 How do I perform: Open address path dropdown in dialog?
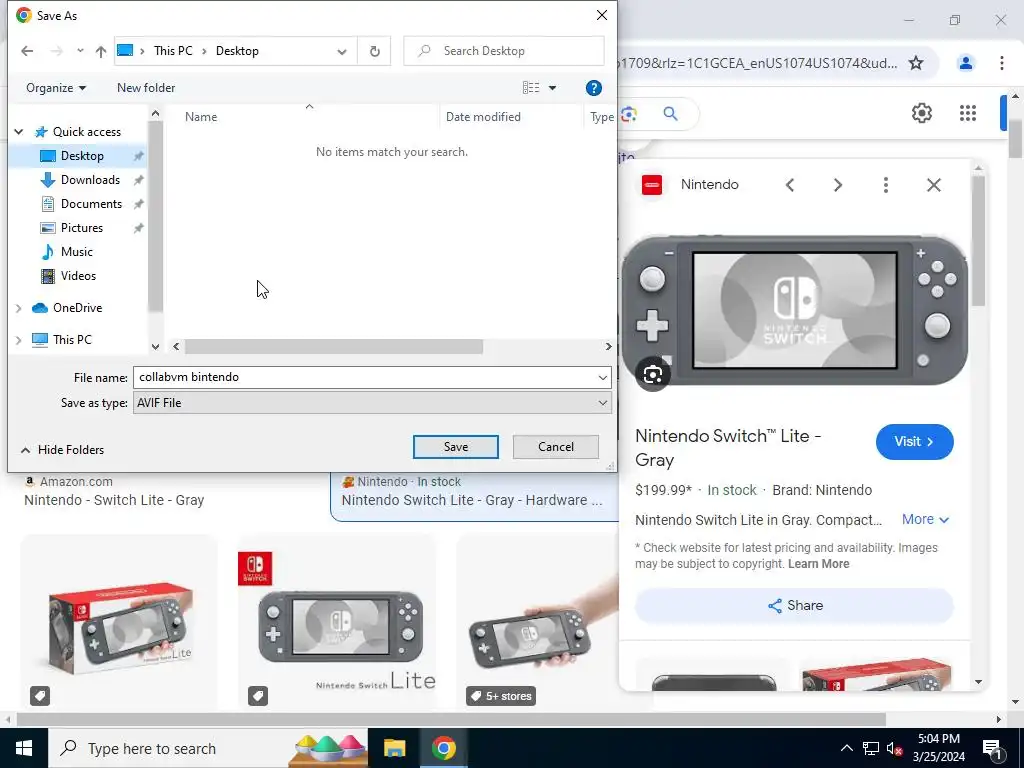tap(342, 52)
